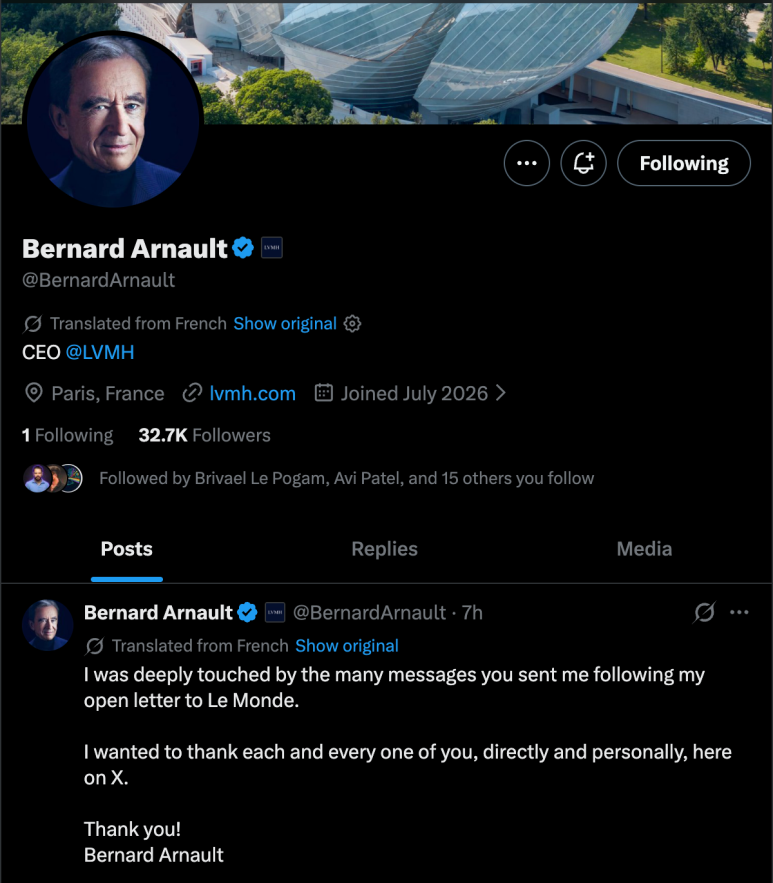Switch to the Media tab

pyautogui.click(x=644, y=549)
